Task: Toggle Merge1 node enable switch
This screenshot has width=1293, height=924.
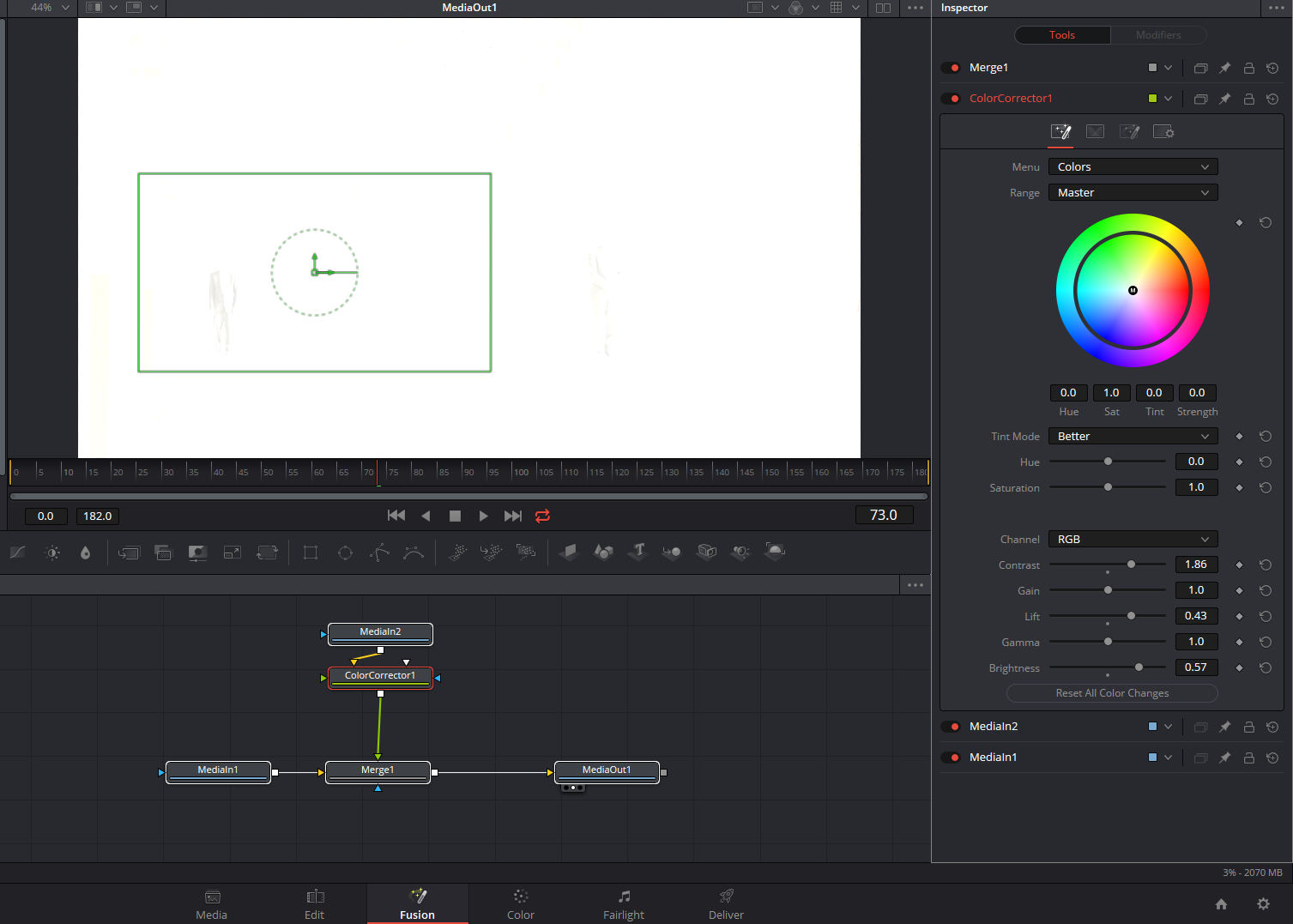Action: pyautogui.click(x=951, y=68)
